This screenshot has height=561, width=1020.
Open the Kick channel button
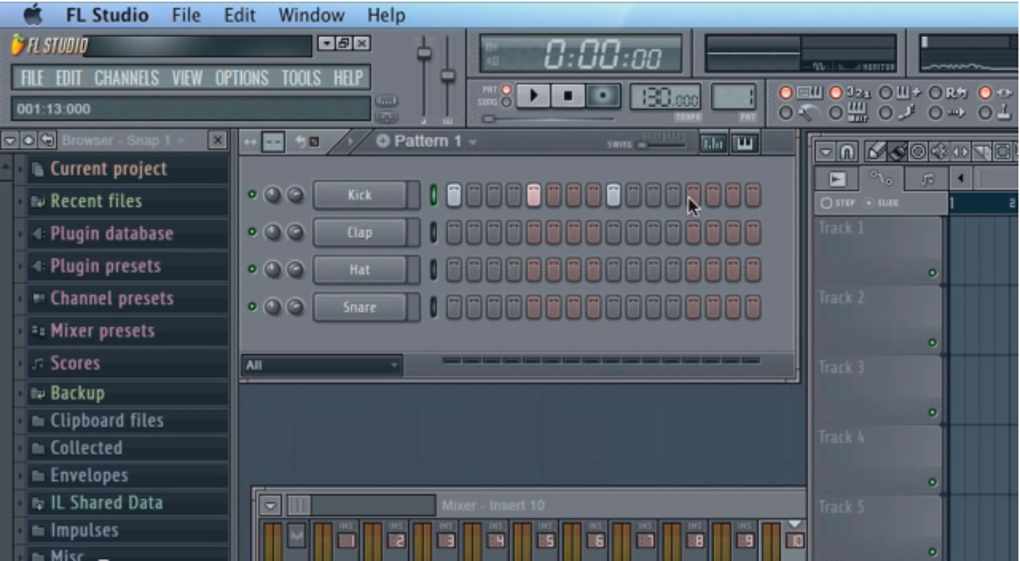pyautogui.click(x=359, y=195)
